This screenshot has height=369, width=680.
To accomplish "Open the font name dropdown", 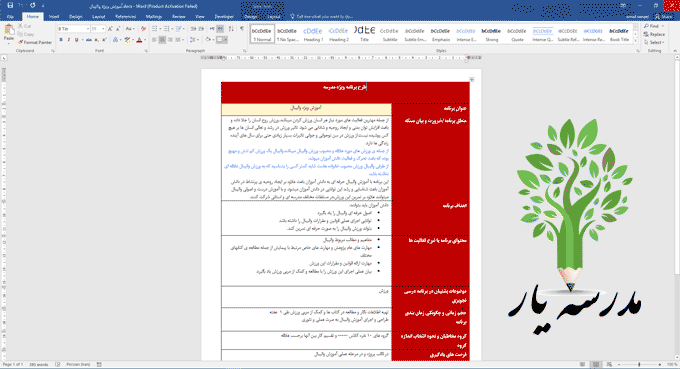I will pyautogui.click(x=88, y=29).
